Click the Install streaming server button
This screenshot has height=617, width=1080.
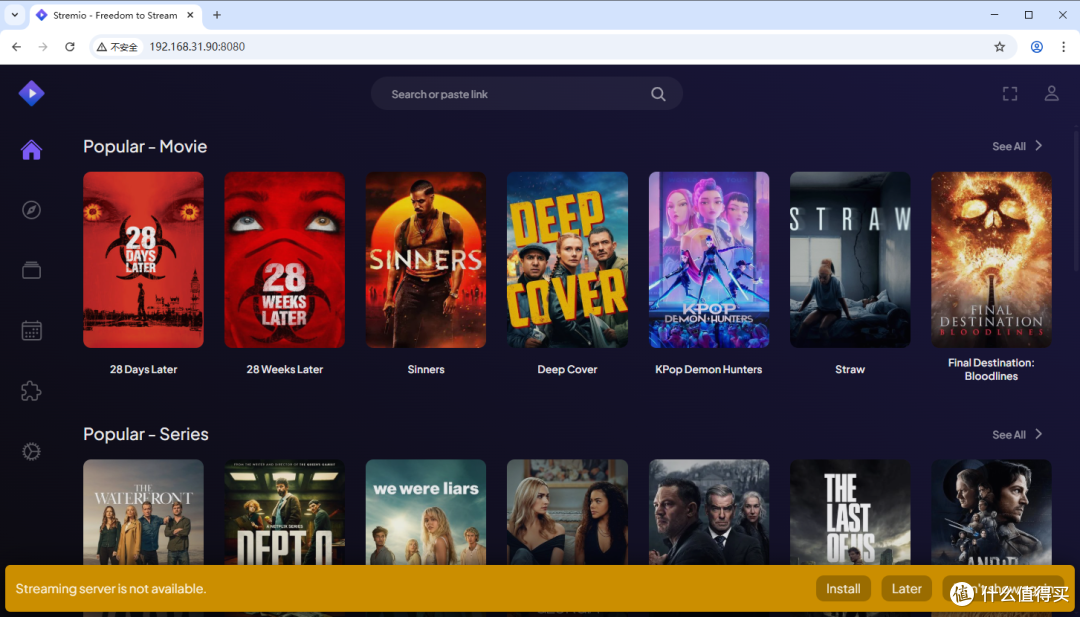843,589
